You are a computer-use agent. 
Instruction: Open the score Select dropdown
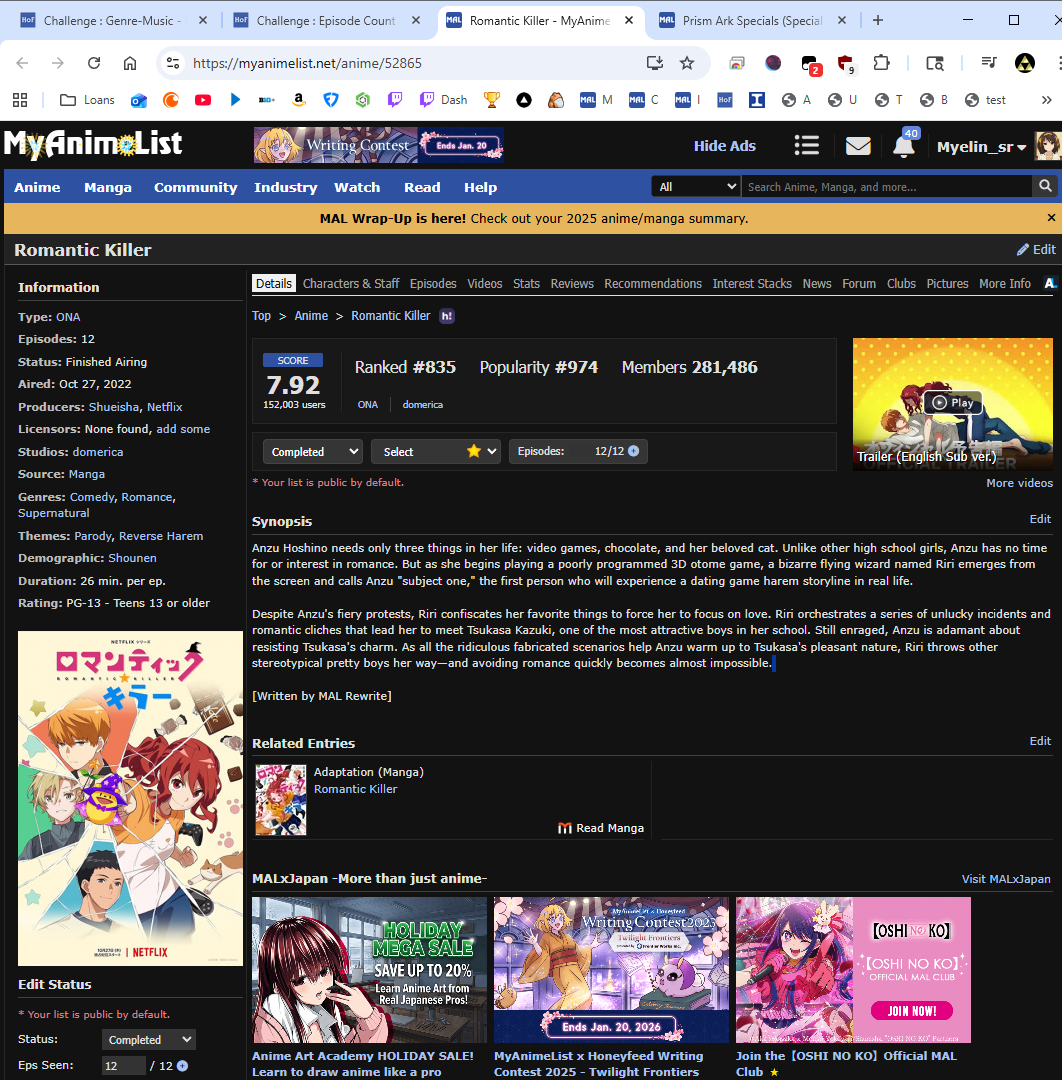pos(435,451)
